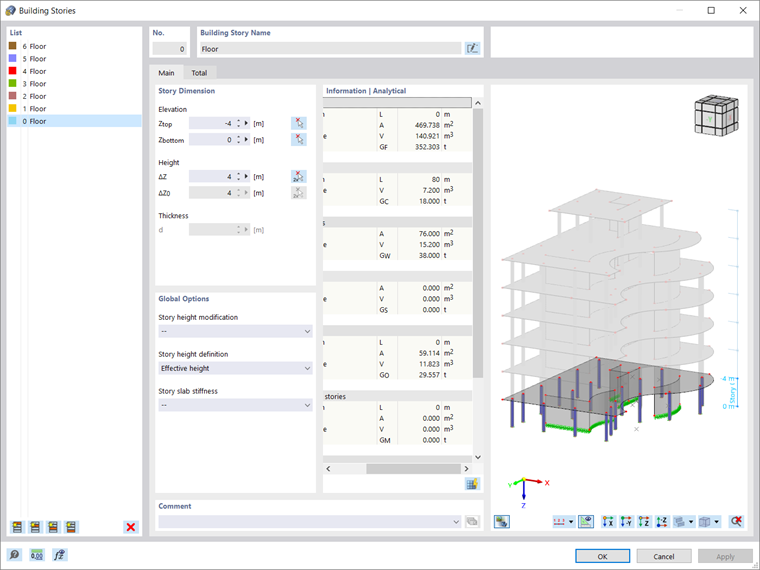Open the help speech bubble icon
The image size is (760, 570).
point(15,555)
